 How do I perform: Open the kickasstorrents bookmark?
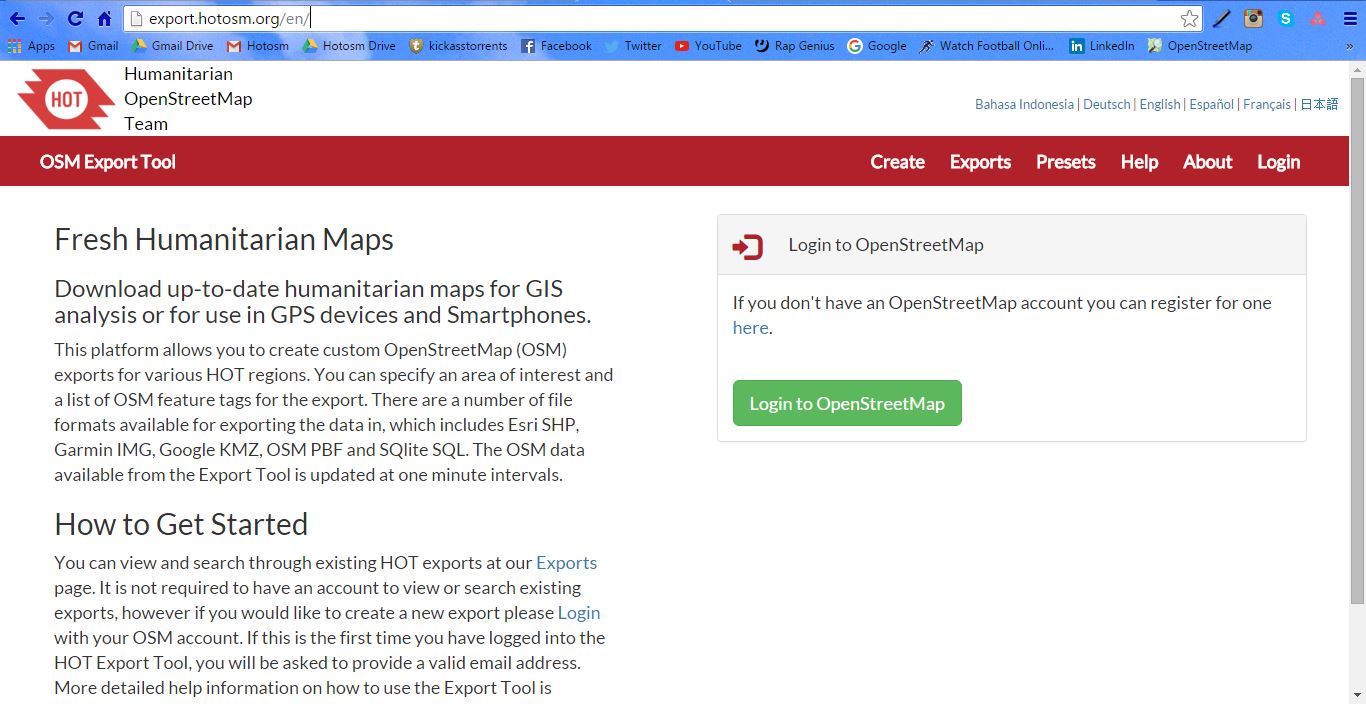[458, 46]
